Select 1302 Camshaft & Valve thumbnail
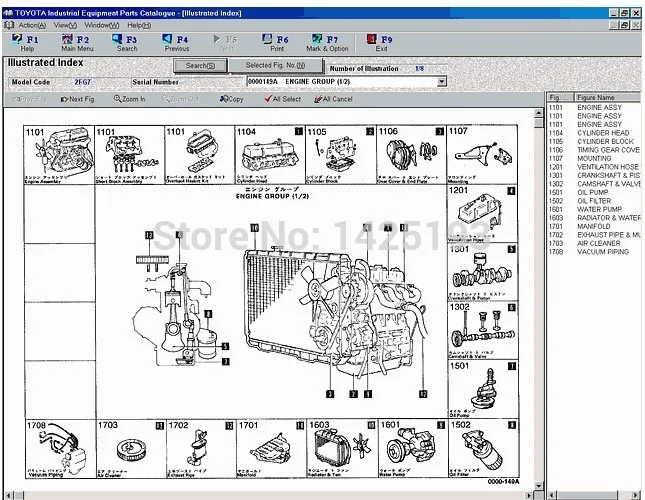645x500 pixels. tap(482, 330)
